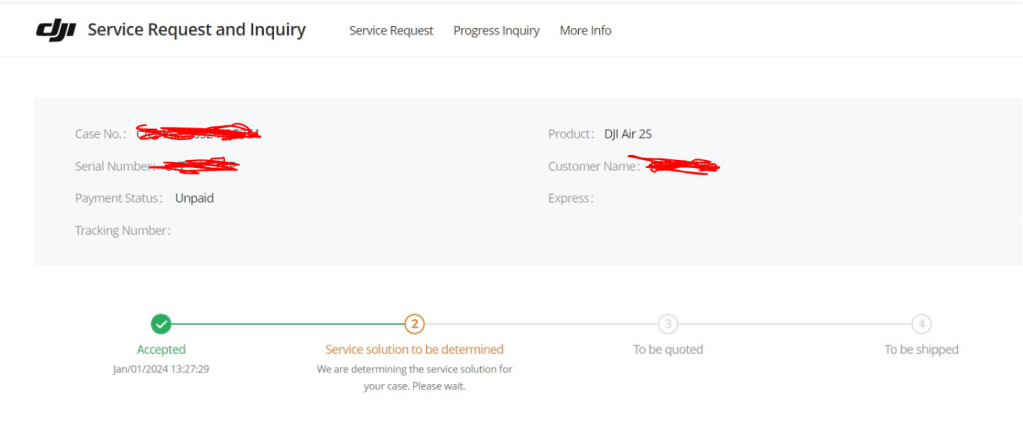1023x423 pixels.
Task: Click the Service solution to be determined label
Action: (x=415, y=350)
